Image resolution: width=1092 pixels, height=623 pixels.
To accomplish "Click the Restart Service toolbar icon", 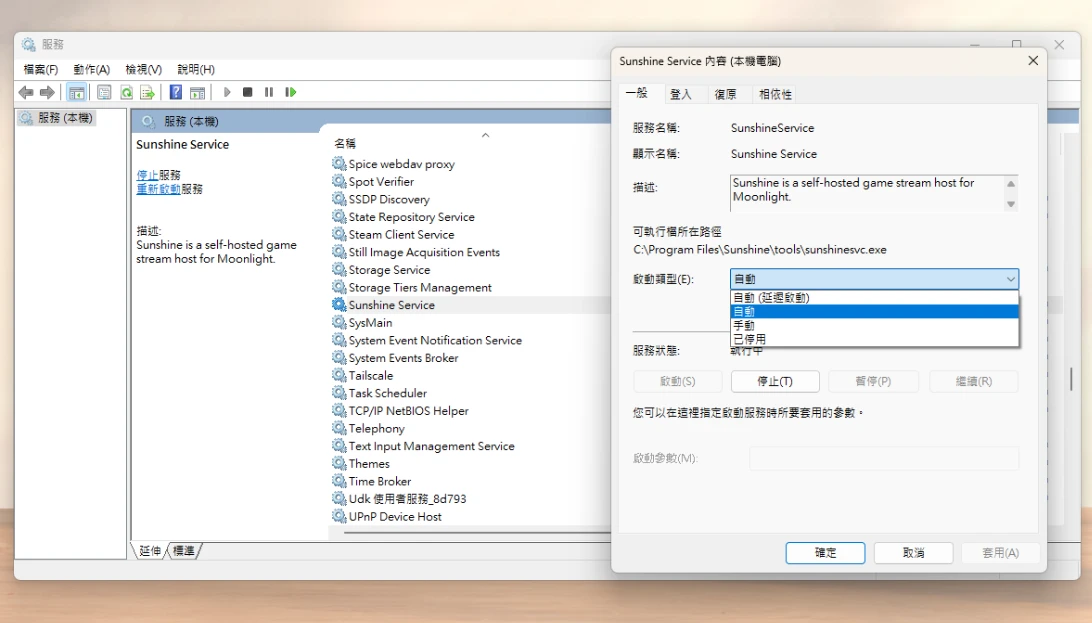I will [x=290, y=92].
